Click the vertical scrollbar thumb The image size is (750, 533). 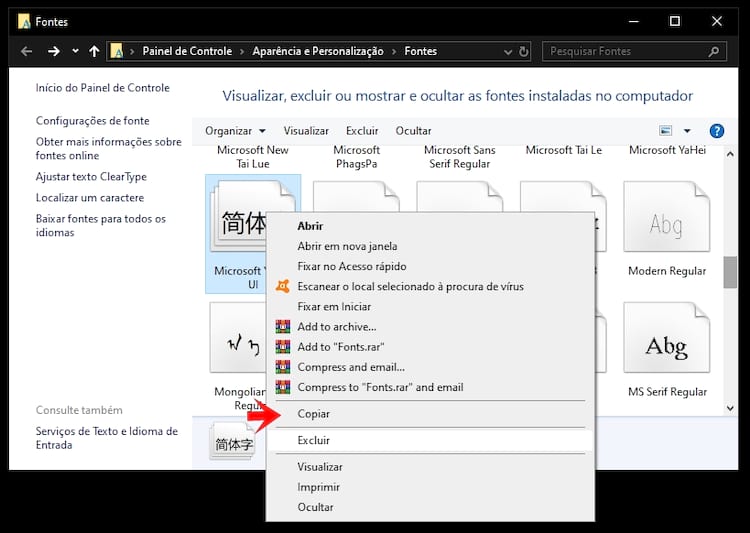pos(730,272)
